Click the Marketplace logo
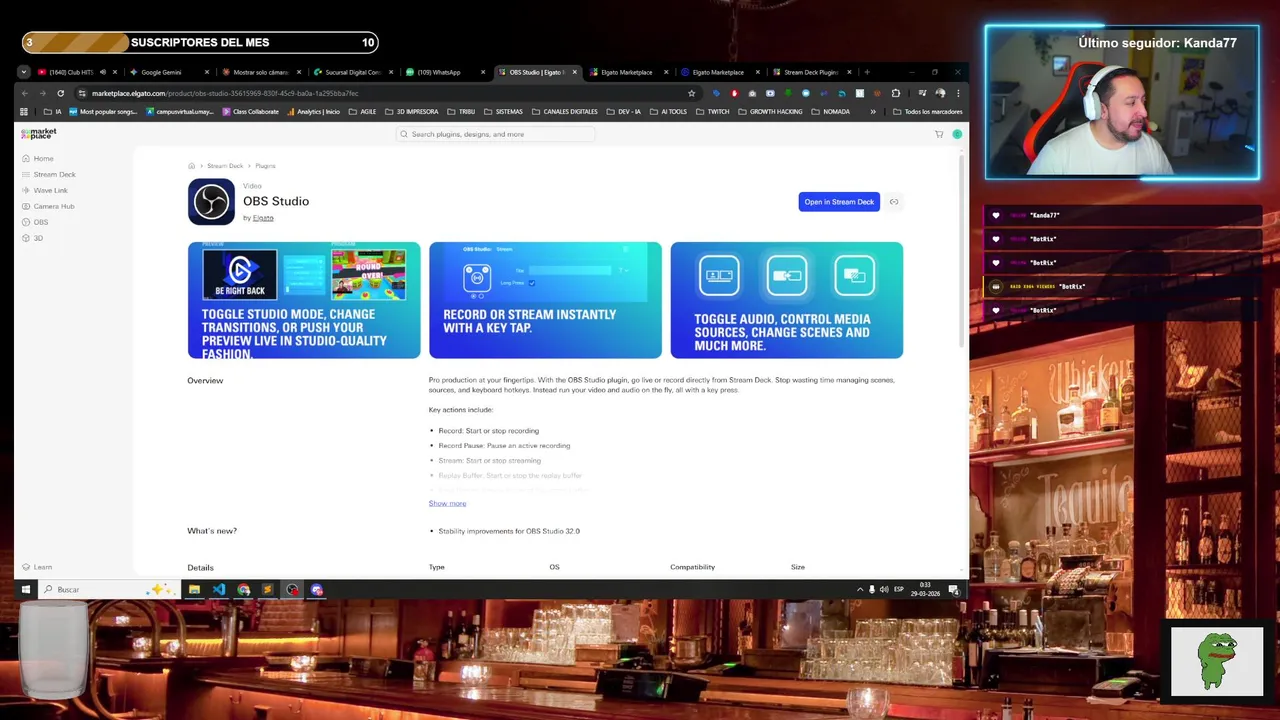 coord(38,134)
